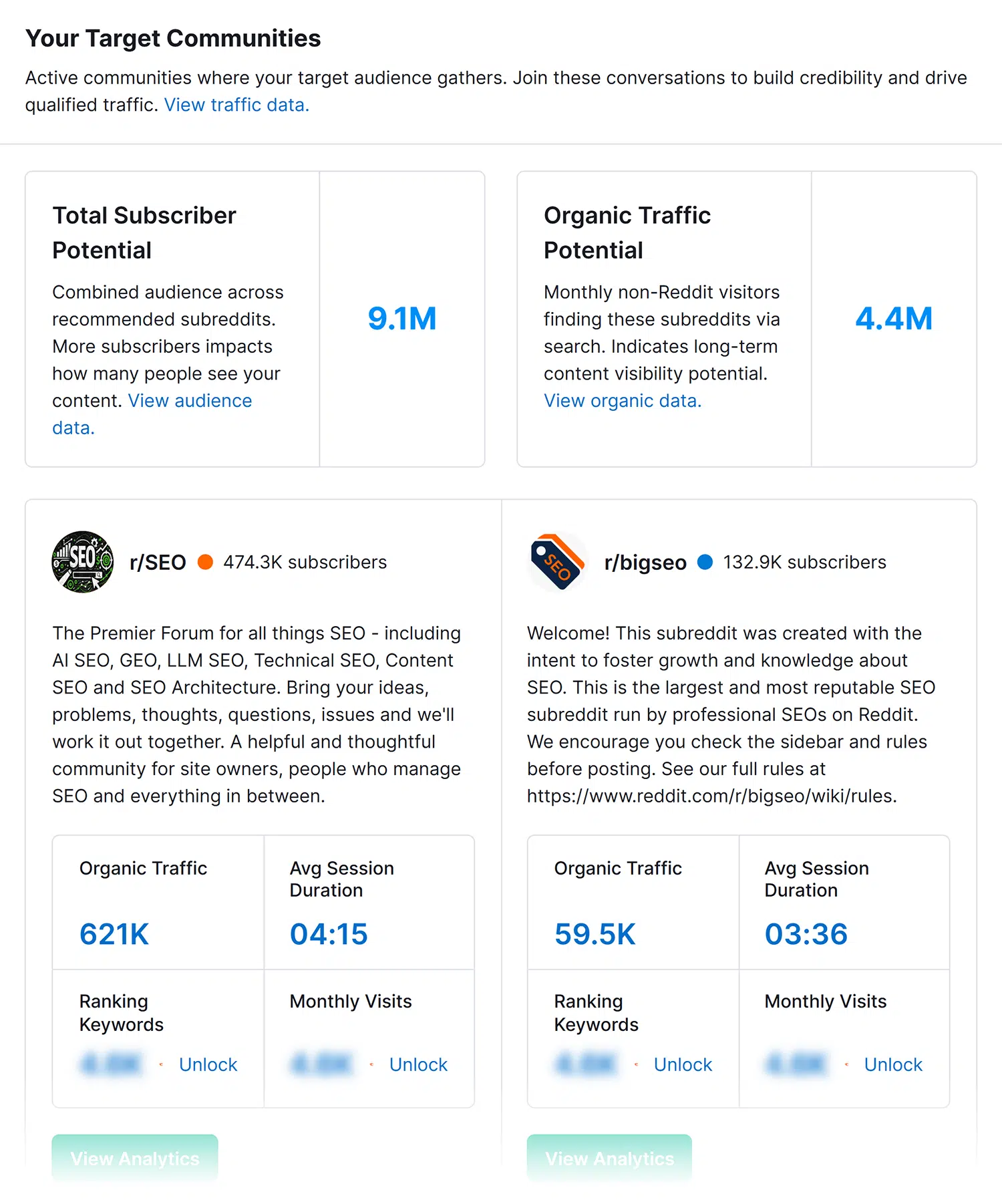Click the 9.1M total subscriber value
The width and height of the screenshot is (1002, 1204).
coord(402,319)
